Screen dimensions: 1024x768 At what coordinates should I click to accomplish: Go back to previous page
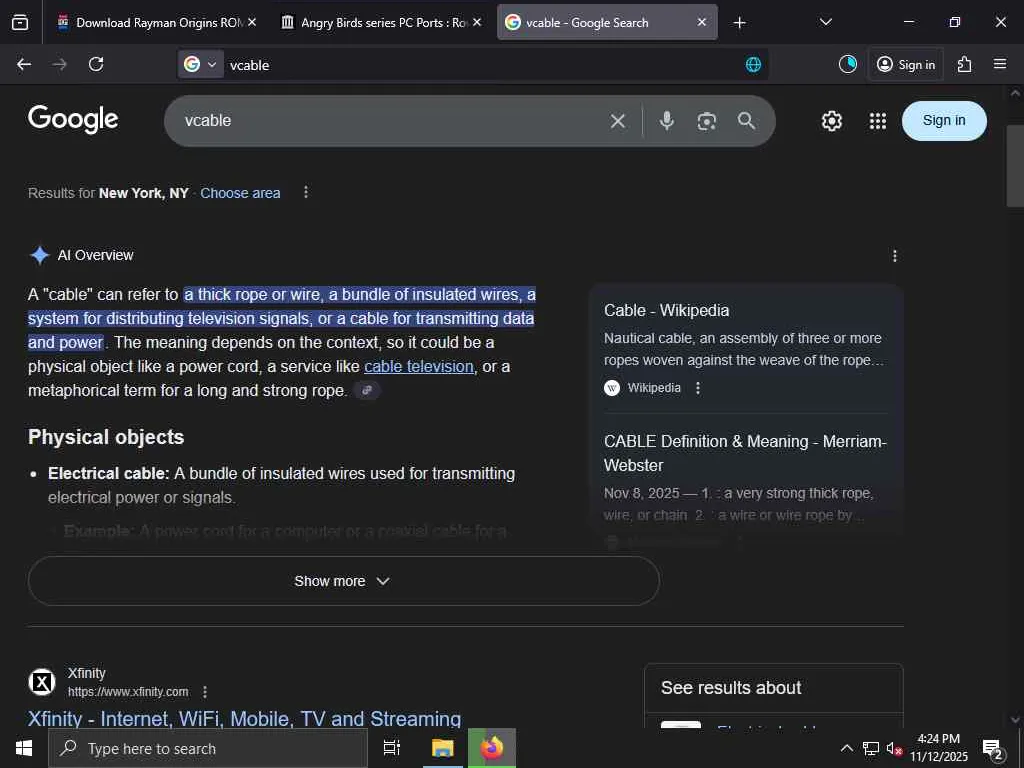(x=24, y=64)
